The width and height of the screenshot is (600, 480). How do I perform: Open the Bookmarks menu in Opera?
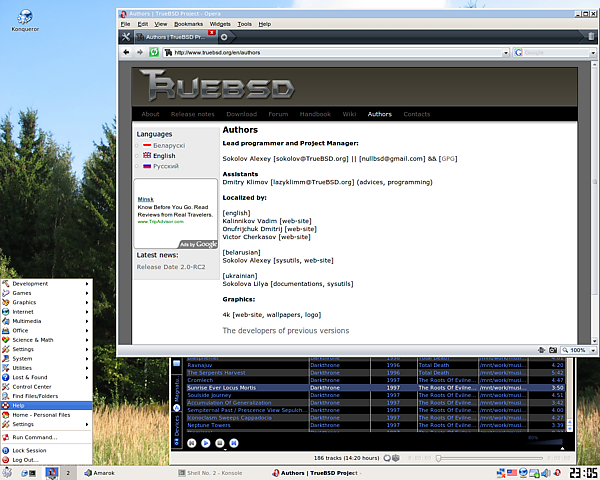187,23
